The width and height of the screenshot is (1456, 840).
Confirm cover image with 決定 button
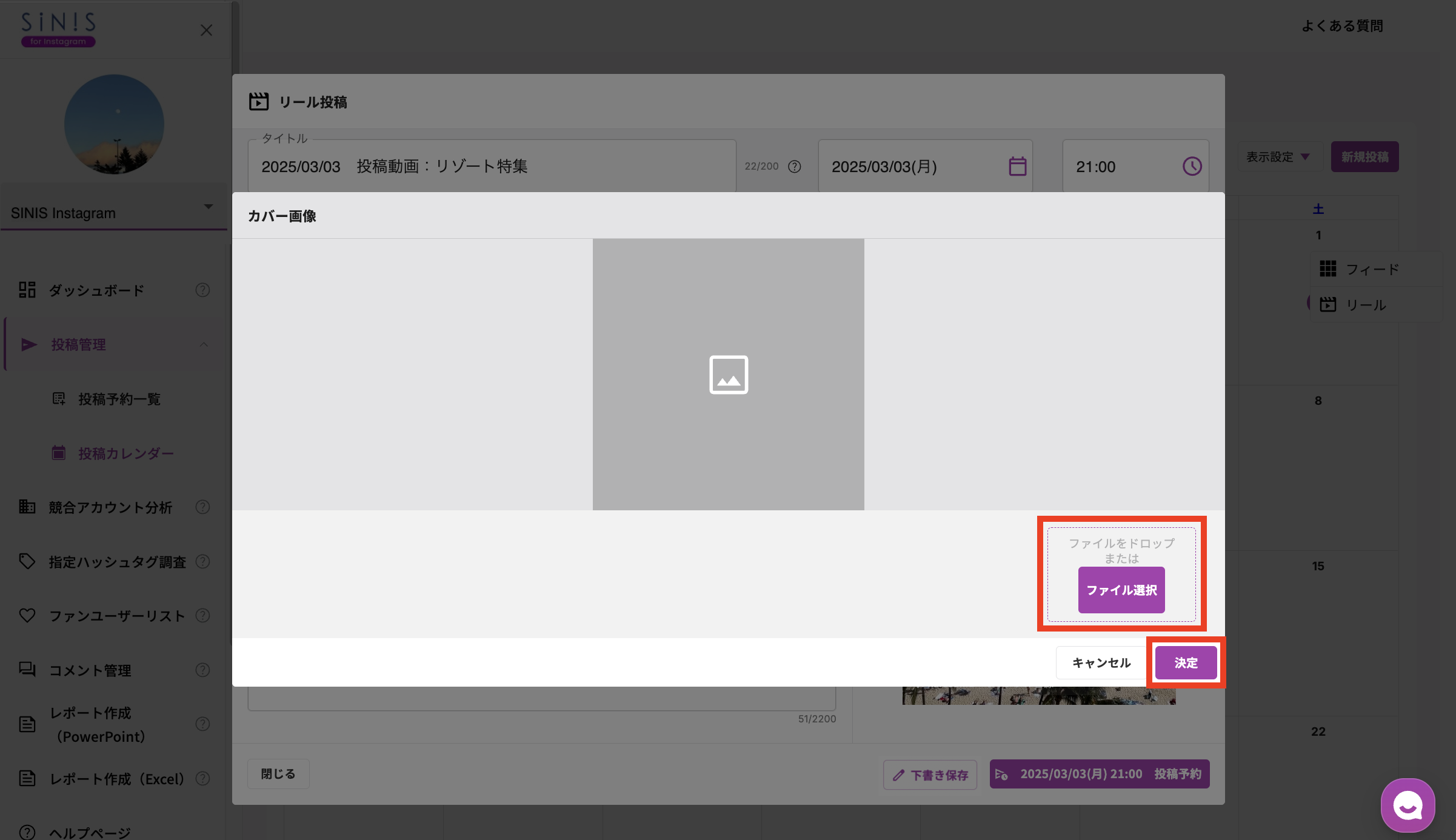[1186, 662]
